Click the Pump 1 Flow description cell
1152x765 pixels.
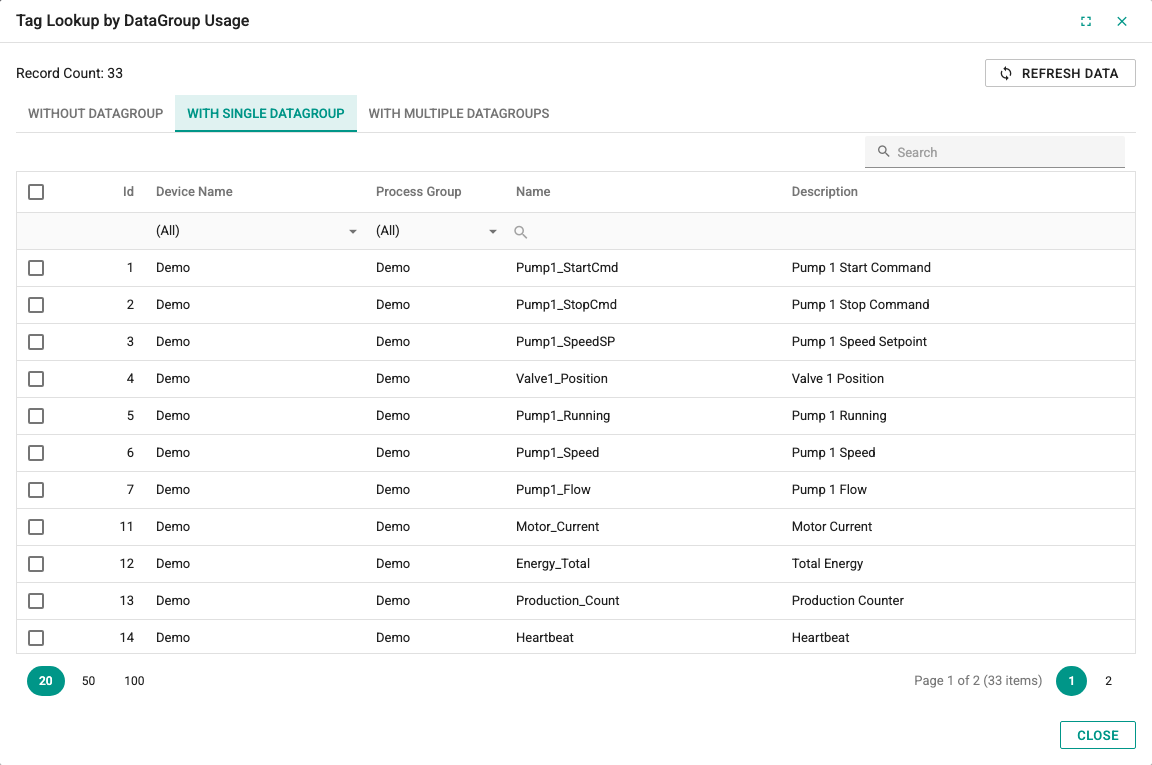point(829,489)
